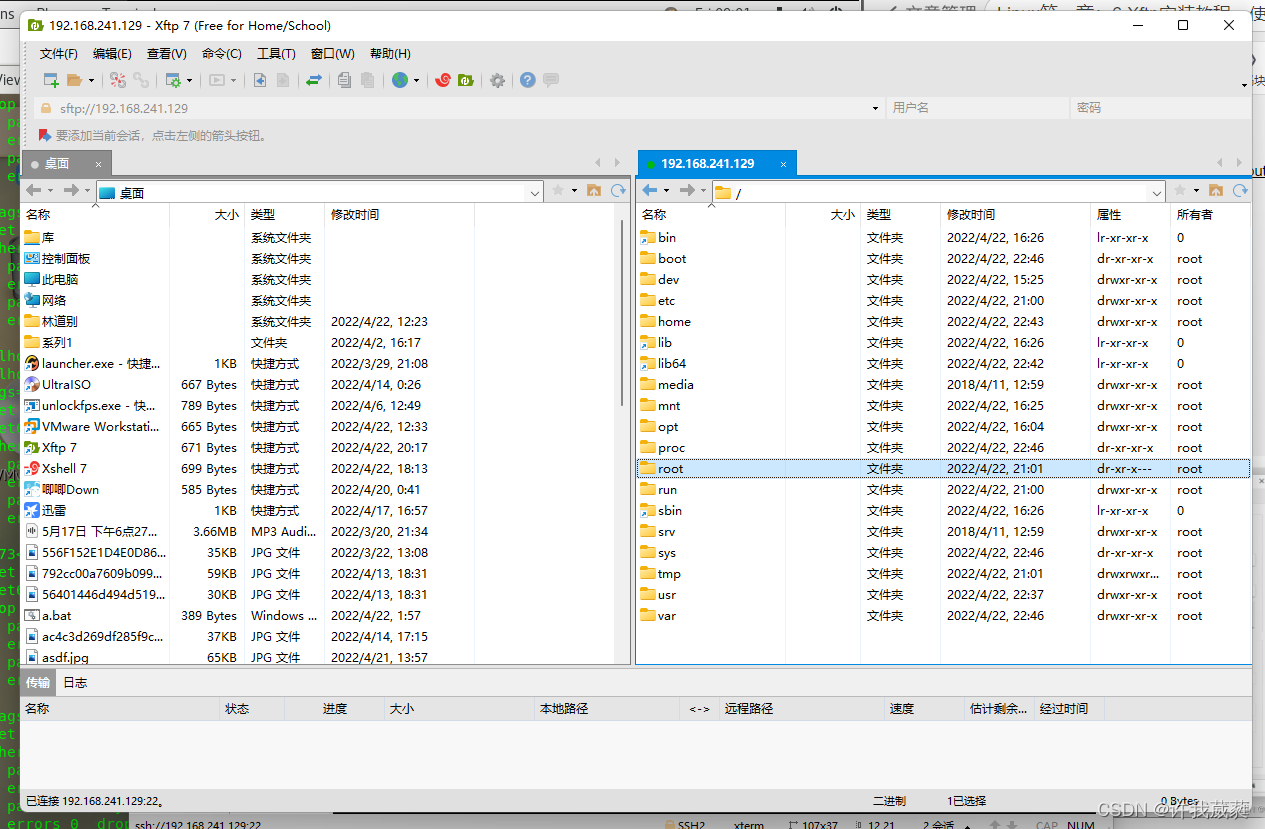Open the address bar history dropdown
Image resolution: width=1265 pixels, height=829 pixels.
[x=876, y=108]
